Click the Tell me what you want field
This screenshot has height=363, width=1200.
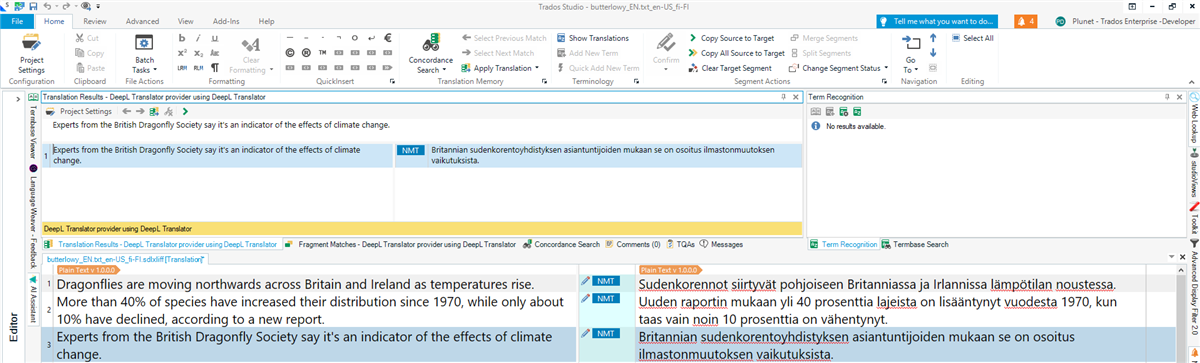pos(937,20)
